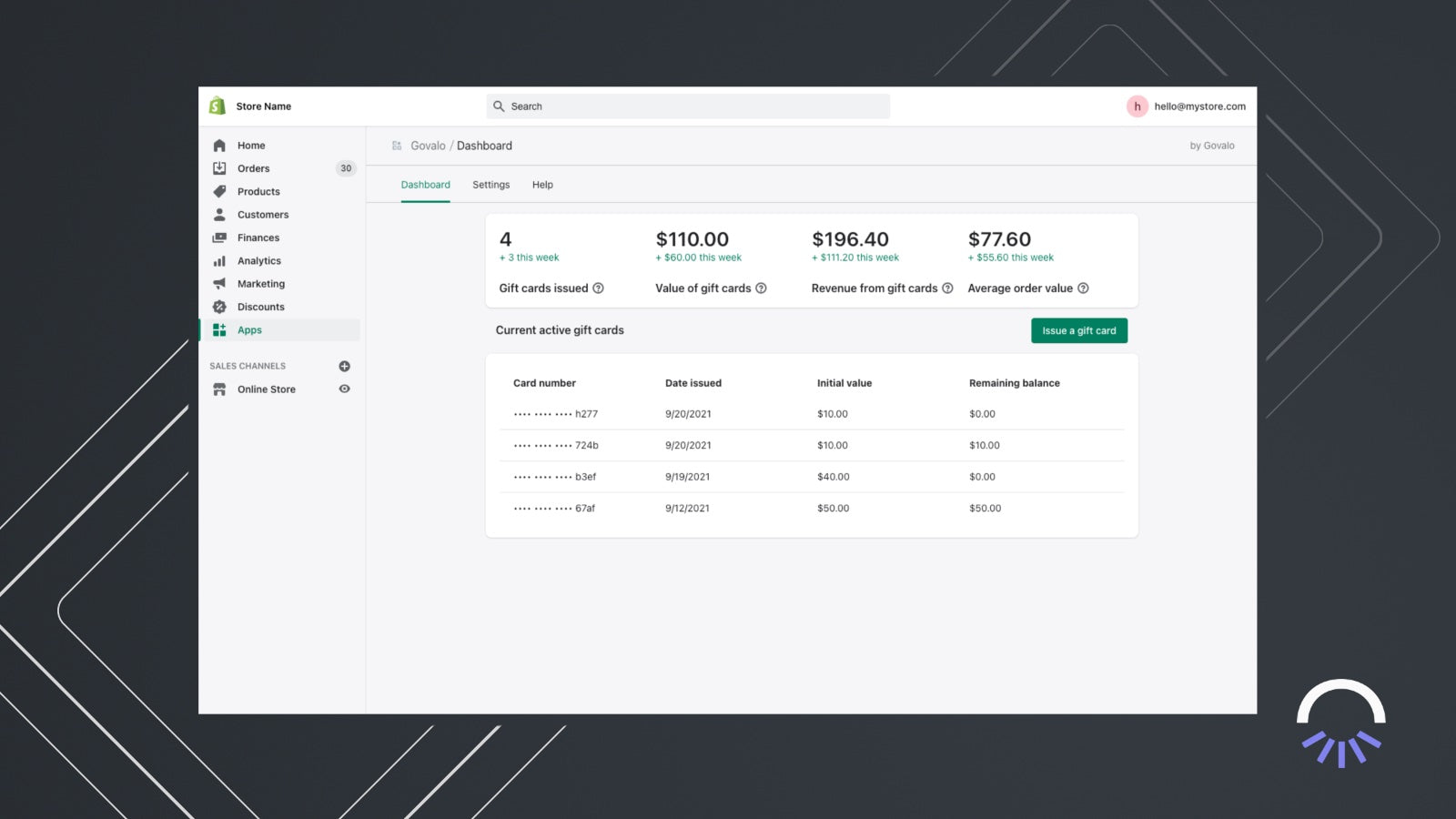Focus the Search input field
Image resolution: width=1456 pixels, height=819 pixels.
[x=688, y=106]
